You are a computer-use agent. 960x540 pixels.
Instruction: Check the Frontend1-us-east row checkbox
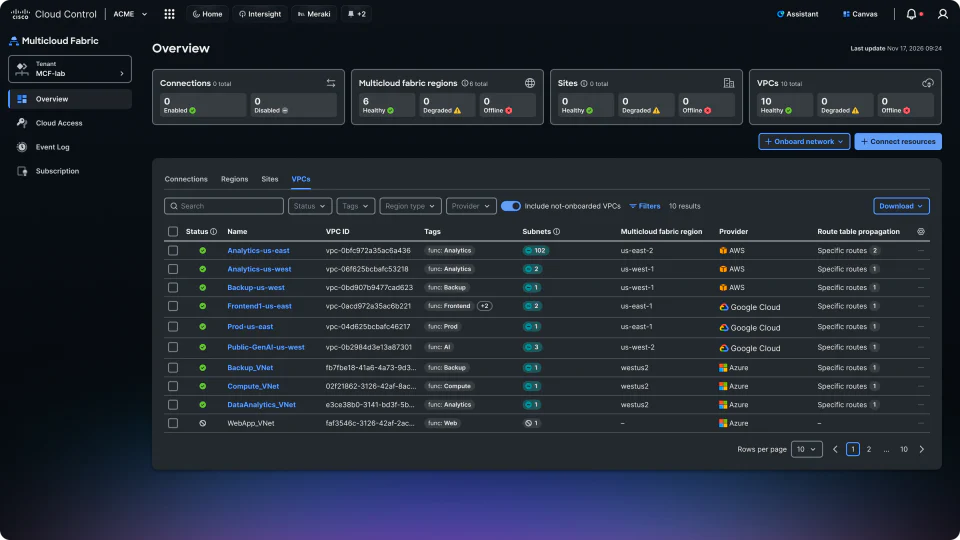(x=173, y=306)
